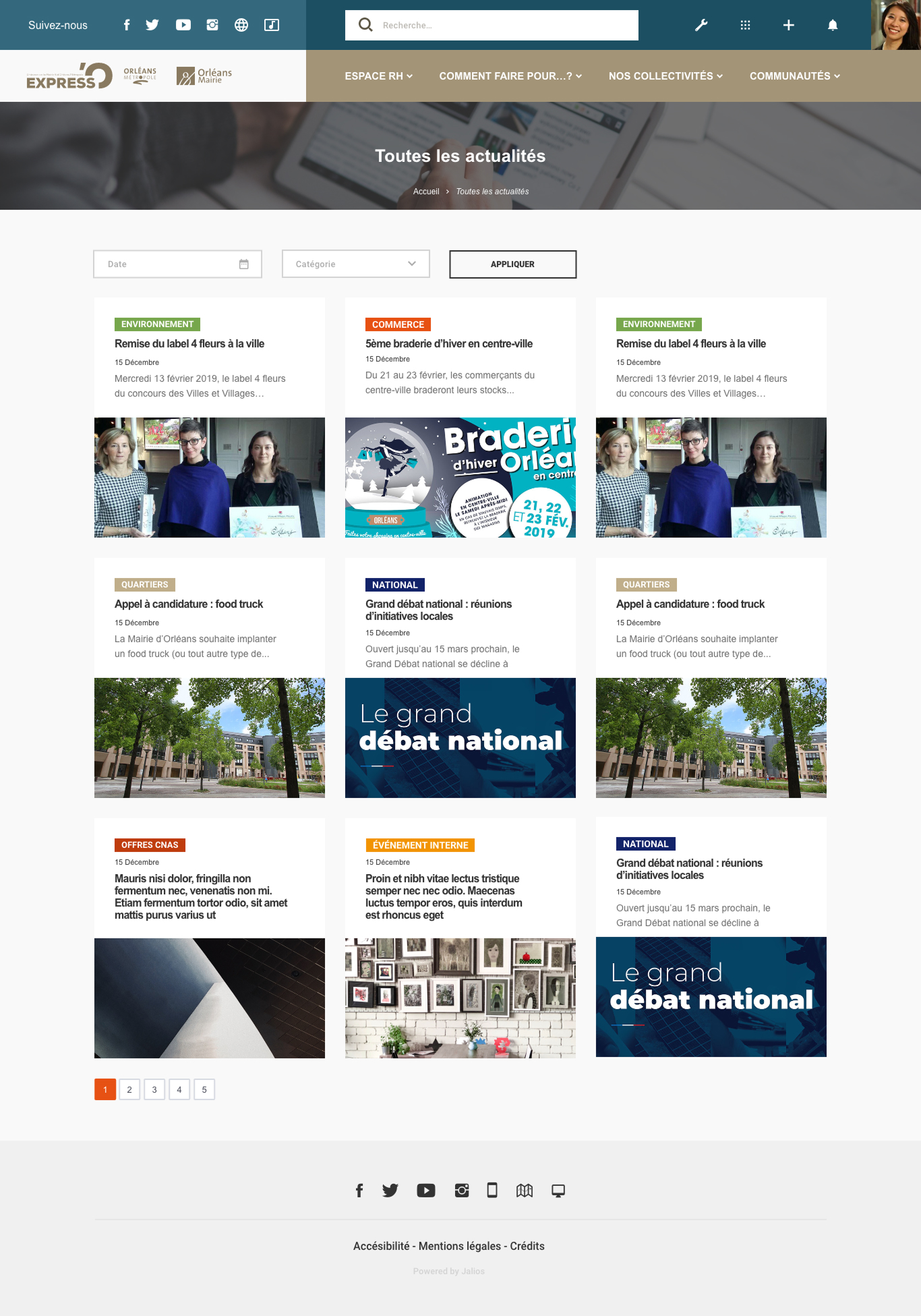Click the footer map icon
This screenshot has height=1316, width=921.
click(x=525, y=1191)
